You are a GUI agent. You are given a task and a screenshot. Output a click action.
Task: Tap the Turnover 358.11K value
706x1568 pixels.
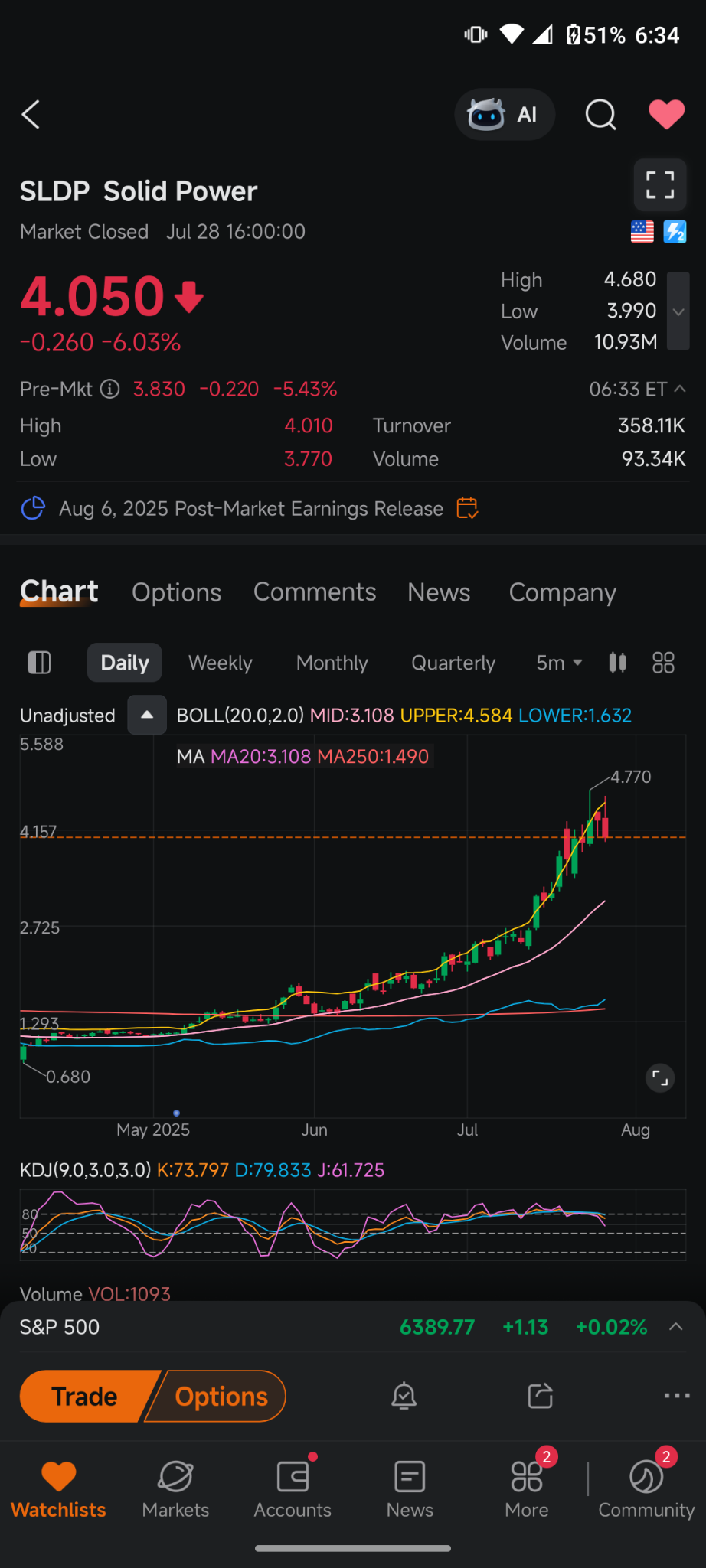(652, 425)
